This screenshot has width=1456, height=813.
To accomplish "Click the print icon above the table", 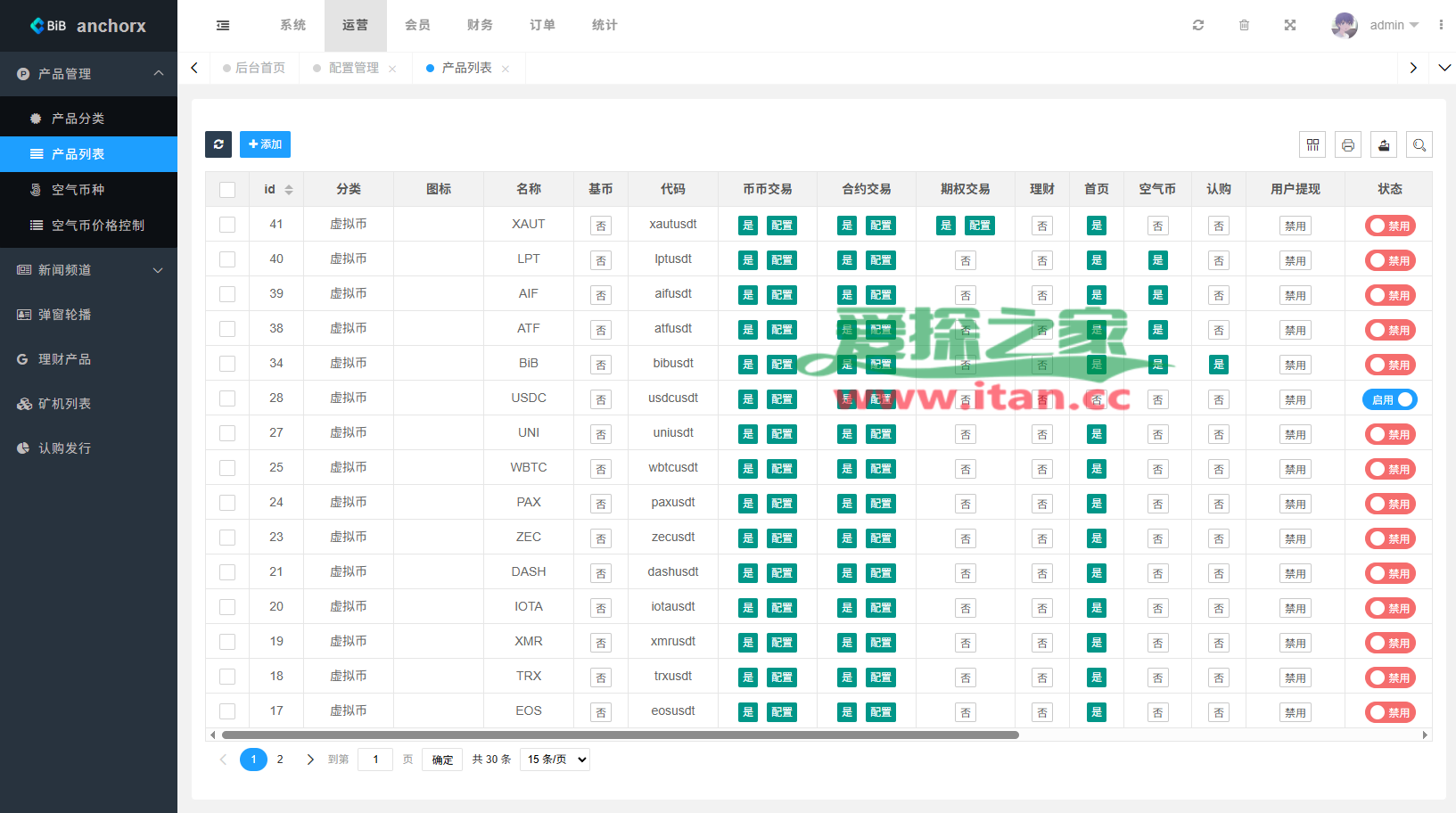I will click(x=1348, y=144).
